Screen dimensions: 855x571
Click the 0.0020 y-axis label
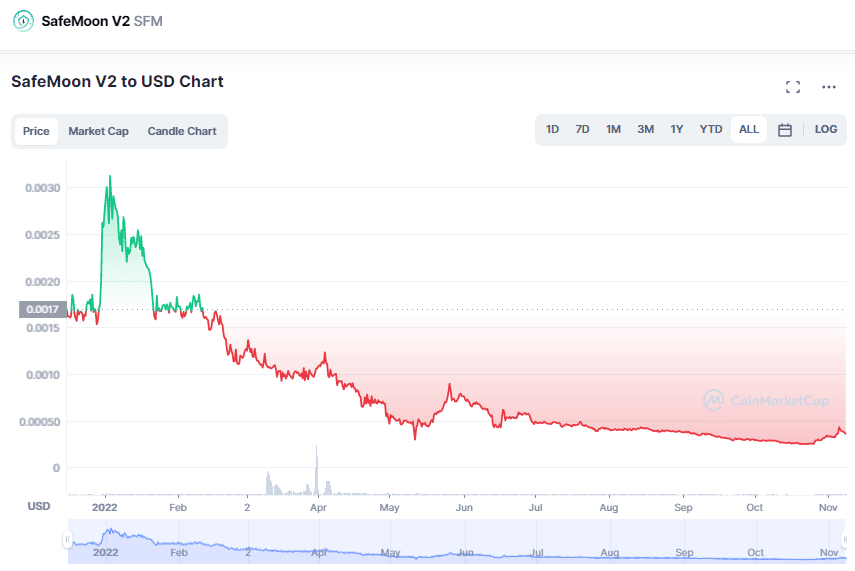click(43, 281)
